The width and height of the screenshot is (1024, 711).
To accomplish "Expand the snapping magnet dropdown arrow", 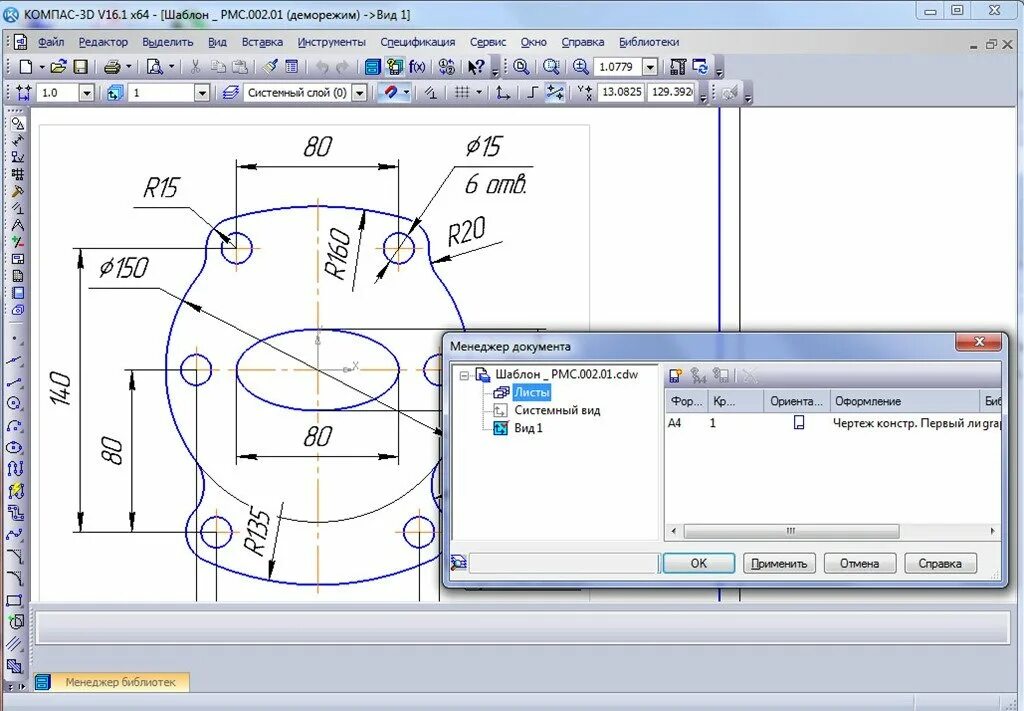I will point(406,93).
